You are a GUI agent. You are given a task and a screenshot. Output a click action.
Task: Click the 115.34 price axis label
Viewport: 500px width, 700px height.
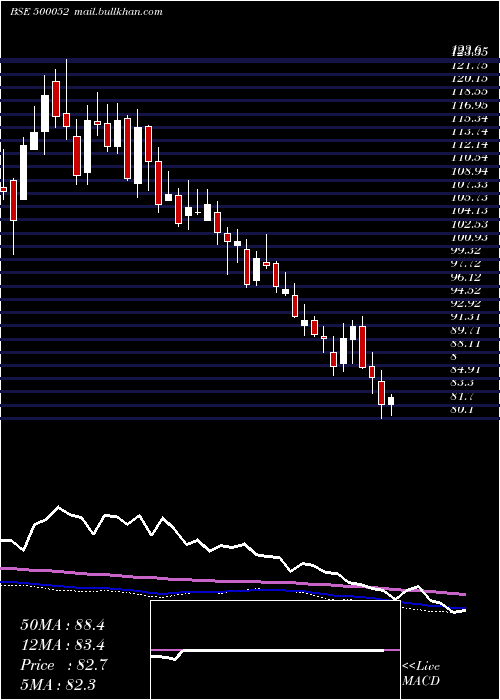point(468,119)
